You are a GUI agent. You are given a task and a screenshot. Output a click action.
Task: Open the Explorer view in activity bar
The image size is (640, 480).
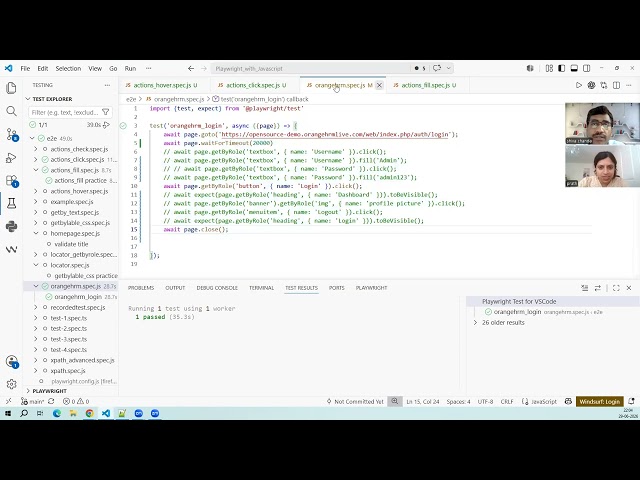point(11,88)
